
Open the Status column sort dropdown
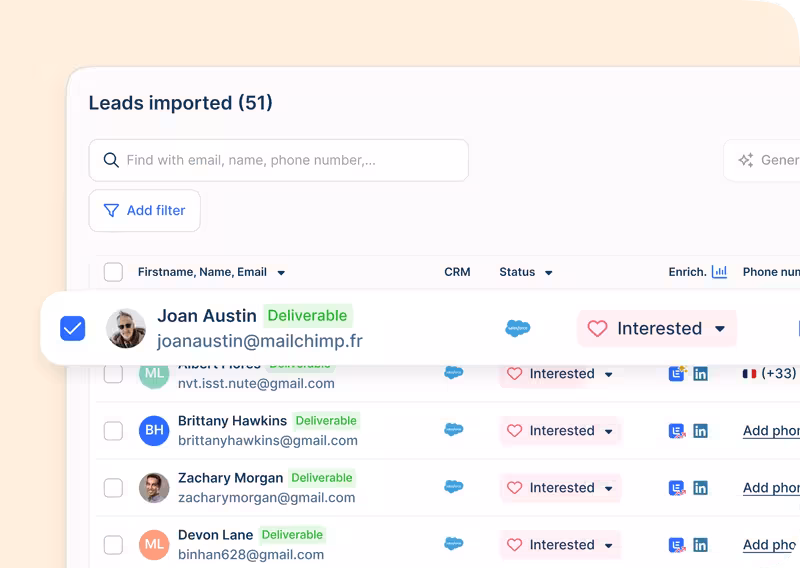click(548, 273)
